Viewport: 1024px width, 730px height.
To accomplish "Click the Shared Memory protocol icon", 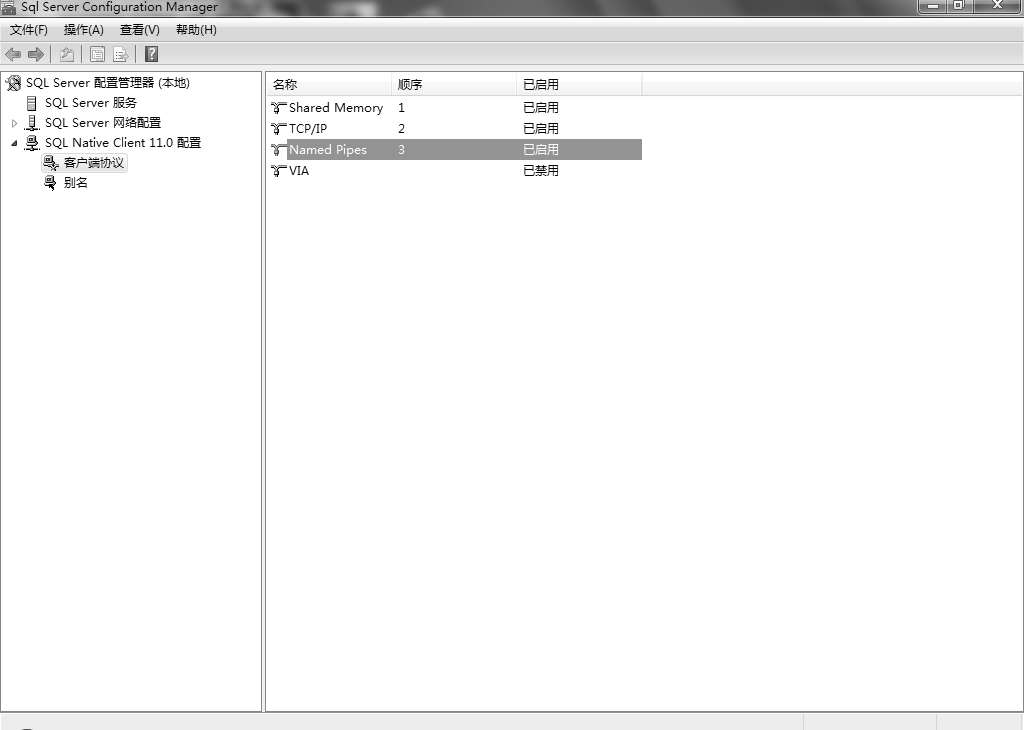I will click(x=279, y=108).
